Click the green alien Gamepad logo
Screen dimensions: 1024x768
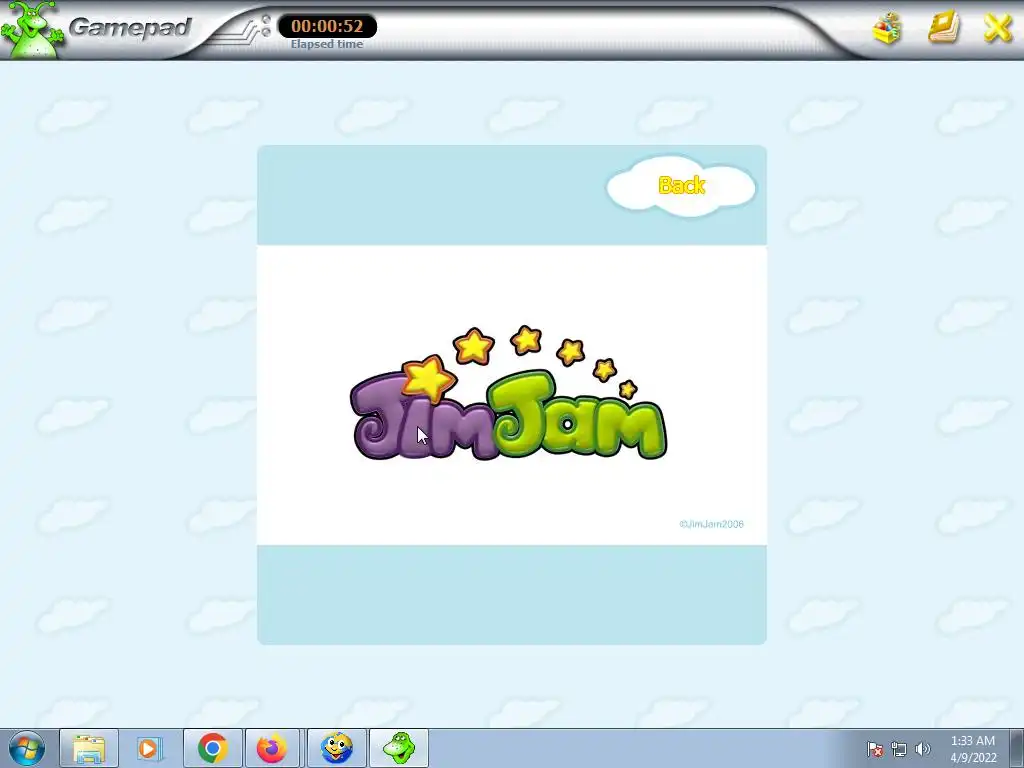[x=31, y=29]
